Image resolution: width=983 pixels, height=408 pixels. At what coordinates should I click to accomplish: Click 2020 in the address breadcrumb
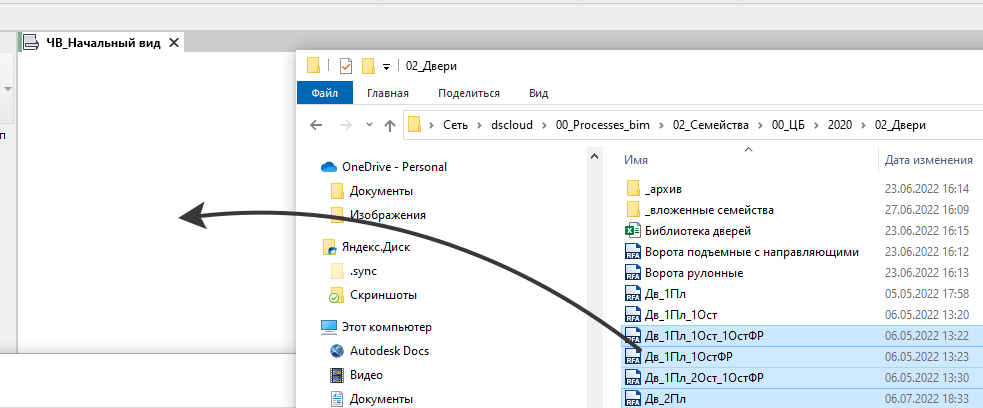[x=839, y=125]
